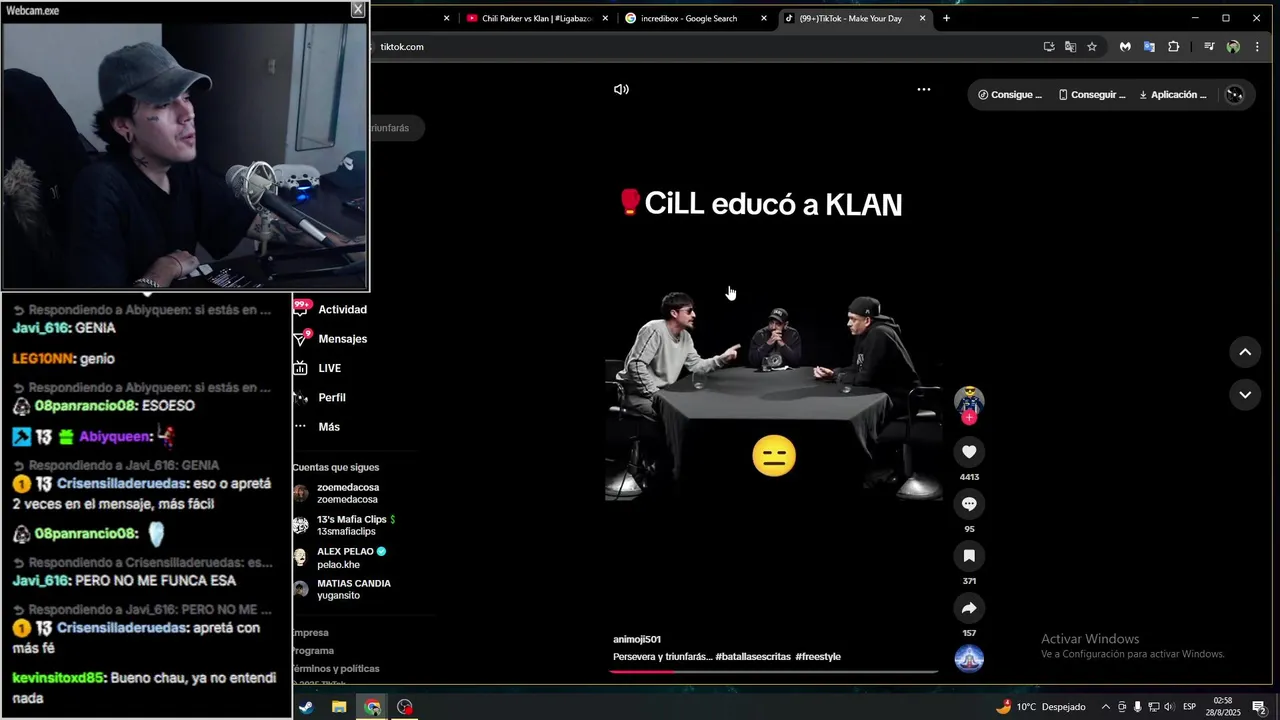Close the incredibox Google Search tab
This screenshot has width=1280, height=720.
coord(764,18)
